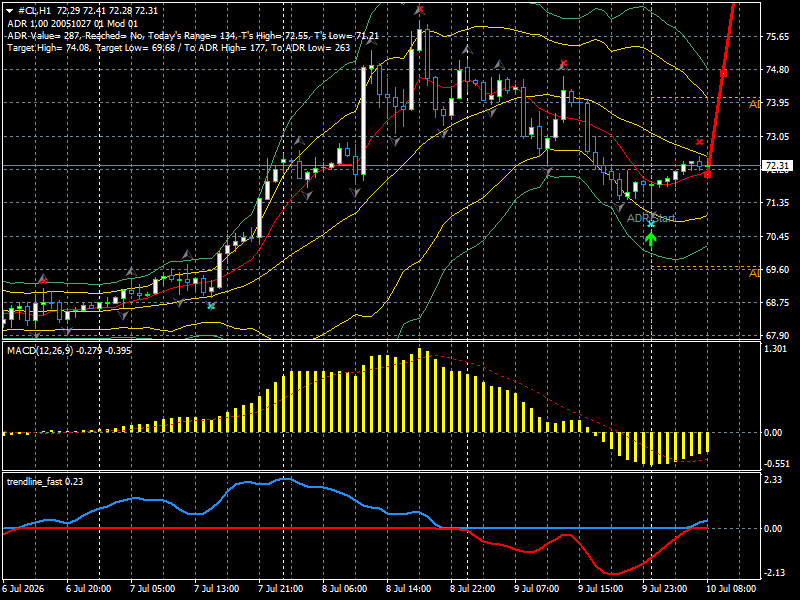Click the ADR Start text label

pos(650,218)
